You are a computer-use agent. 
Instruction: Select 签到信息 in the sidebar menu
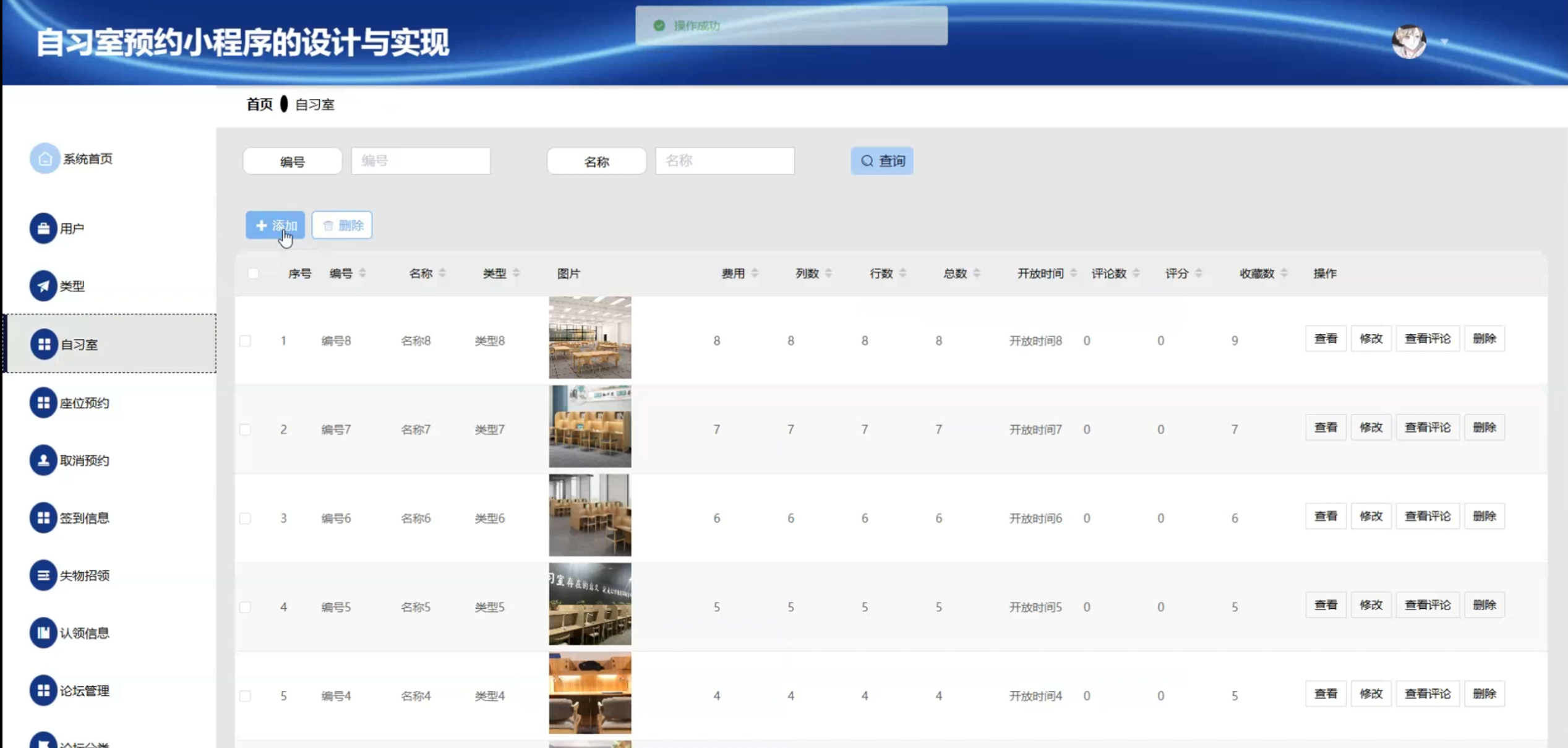coord(84,518)
